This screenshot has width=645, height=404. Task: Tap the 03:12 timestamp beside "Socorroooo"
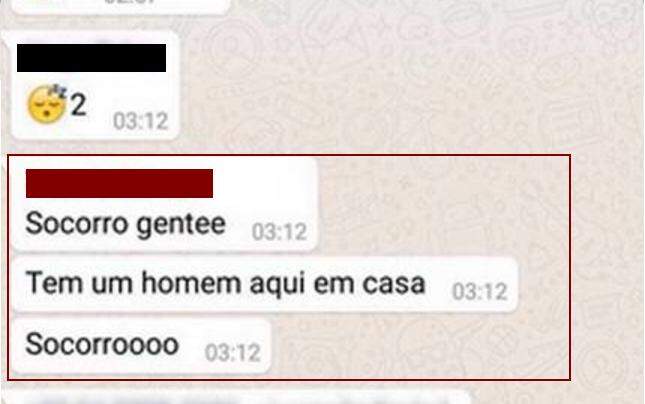(233, 353)
